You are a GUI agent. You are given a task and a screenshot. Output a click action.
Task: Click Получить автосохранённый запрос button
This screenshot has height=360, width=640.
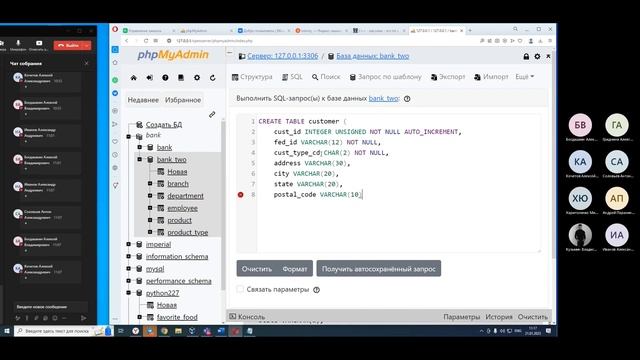tap(379, 269)
